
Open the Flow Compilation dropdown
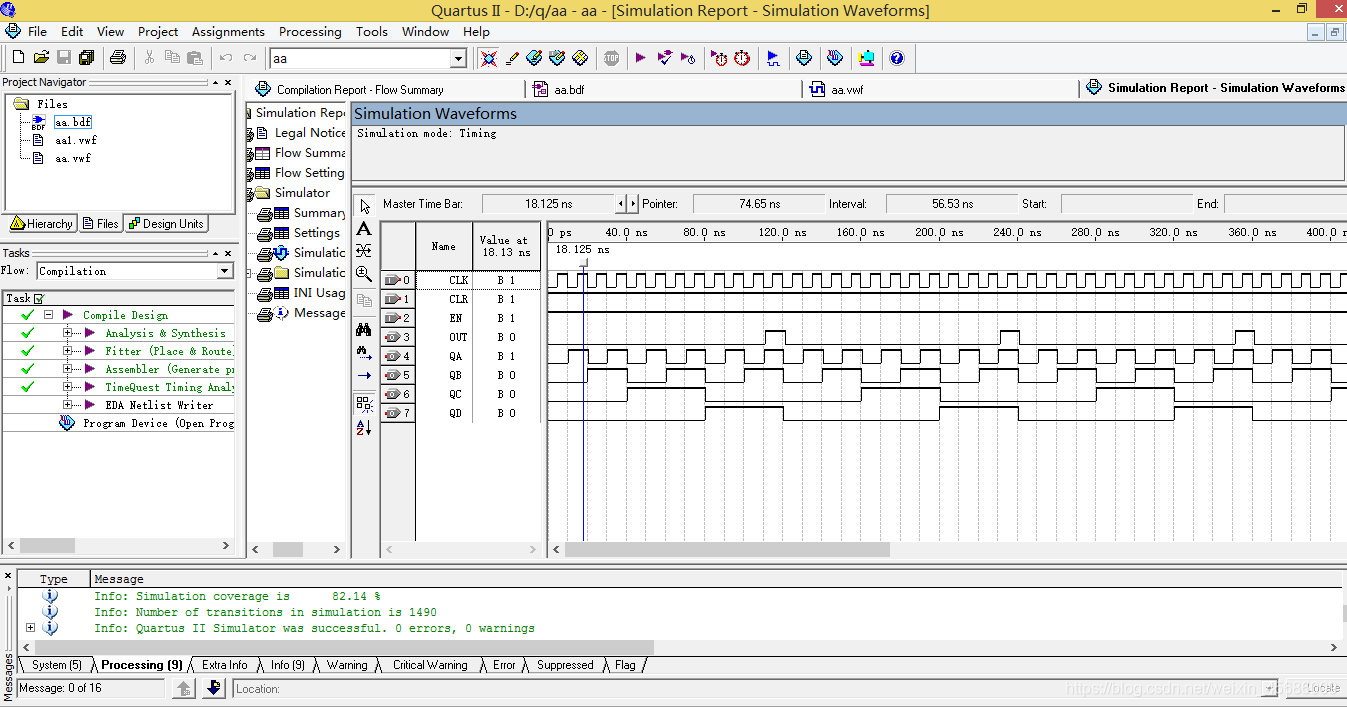tap(224, 271)
